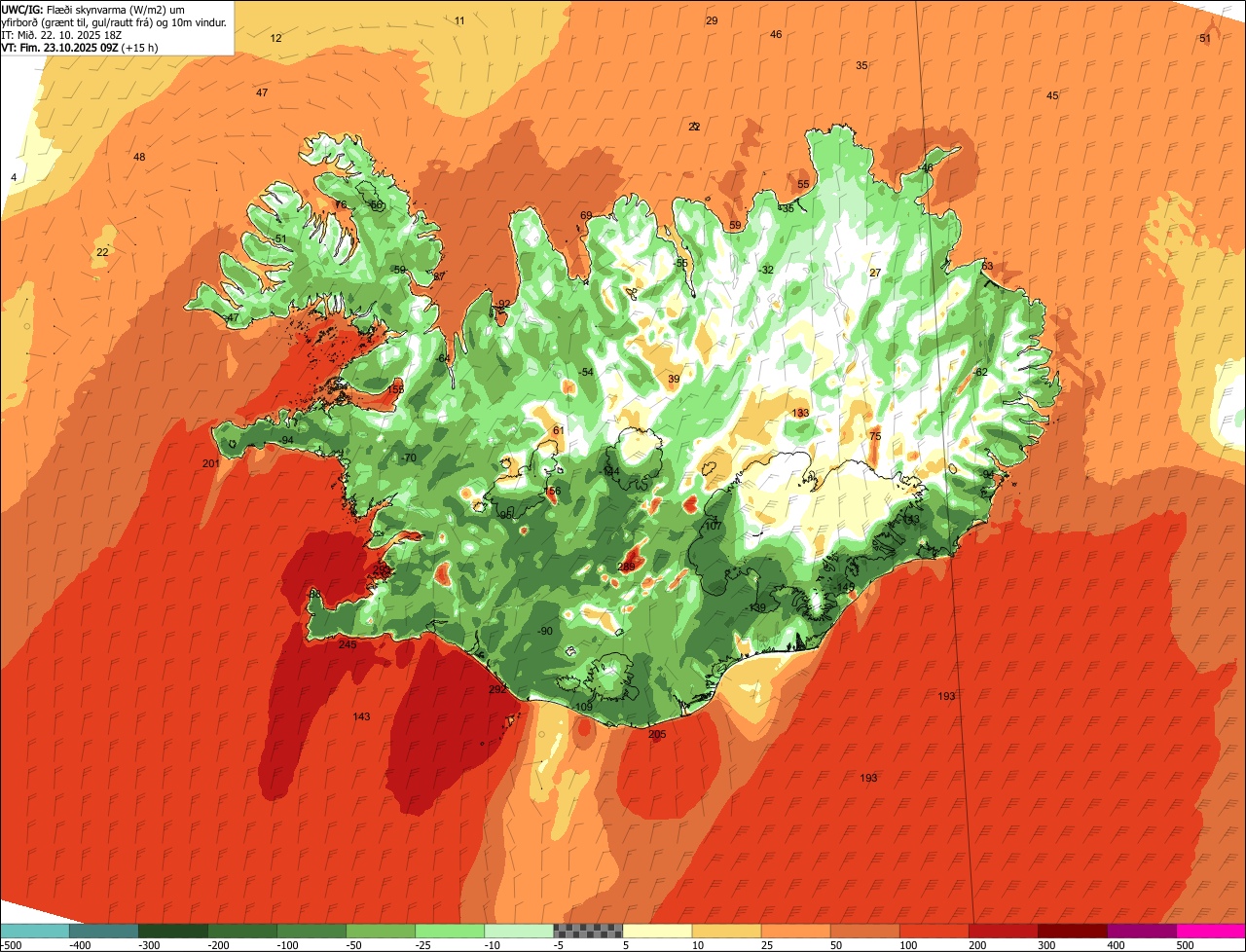Click the 'VT: Fim. 23.10.2025 09Z' line

(80, 47)
